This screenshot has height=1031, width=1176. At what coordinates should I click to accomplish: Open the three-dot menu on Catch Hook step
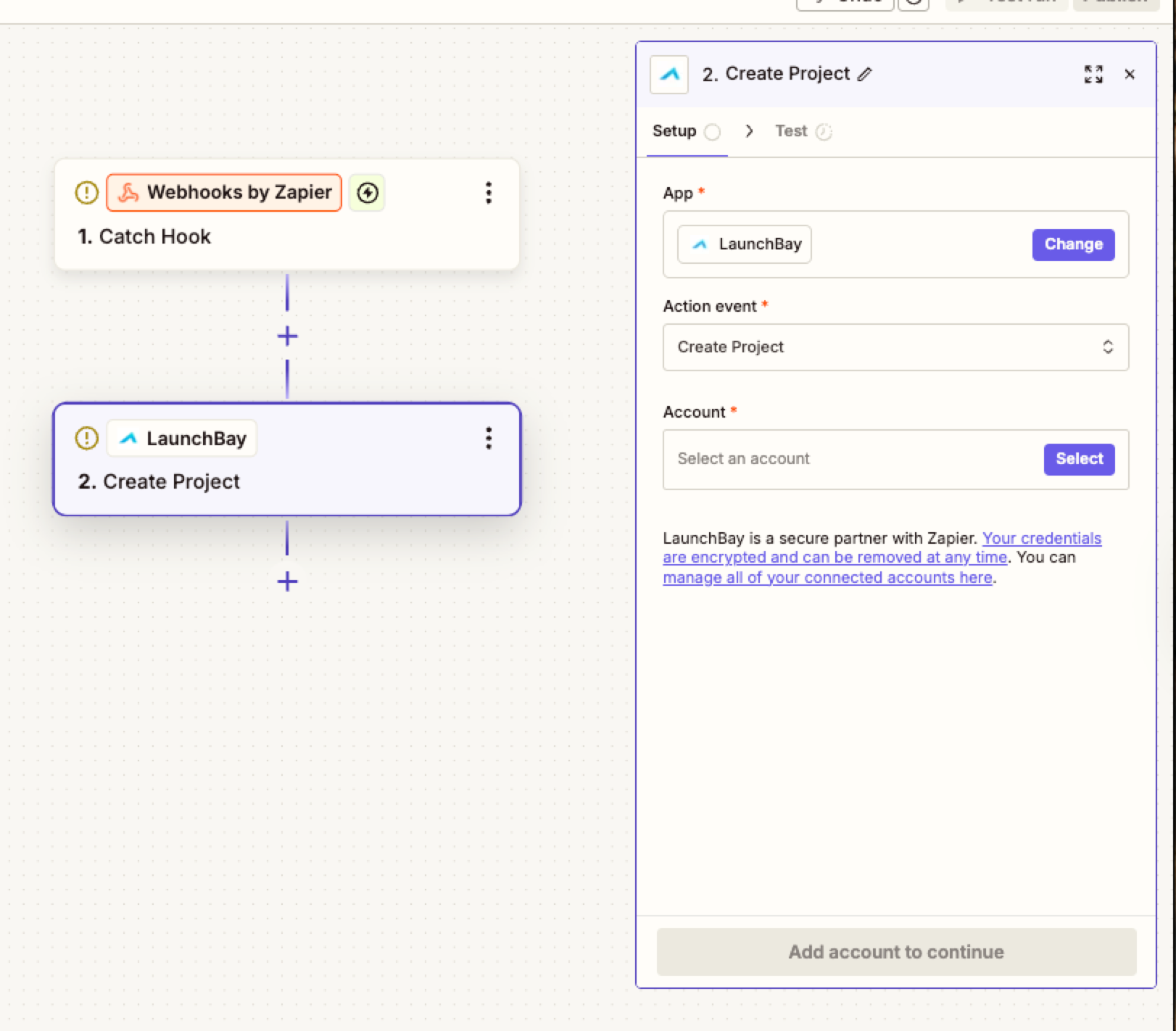click(x=489, y=193)
